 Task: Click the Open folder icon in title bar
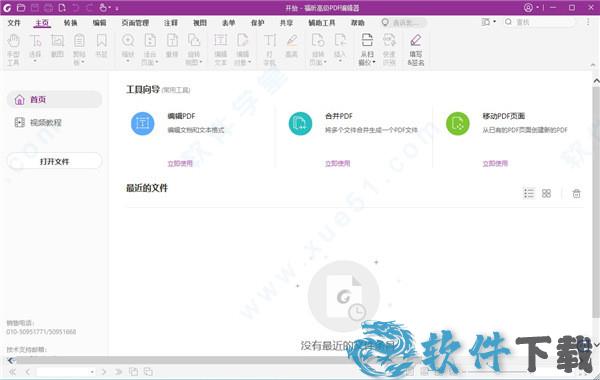coord(21,7)
